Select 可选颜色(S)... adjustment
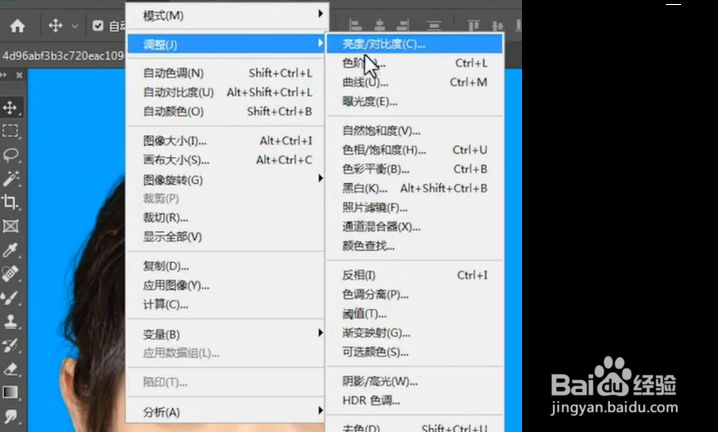This screenshot has height=432, width=718. tap(414, 352)
